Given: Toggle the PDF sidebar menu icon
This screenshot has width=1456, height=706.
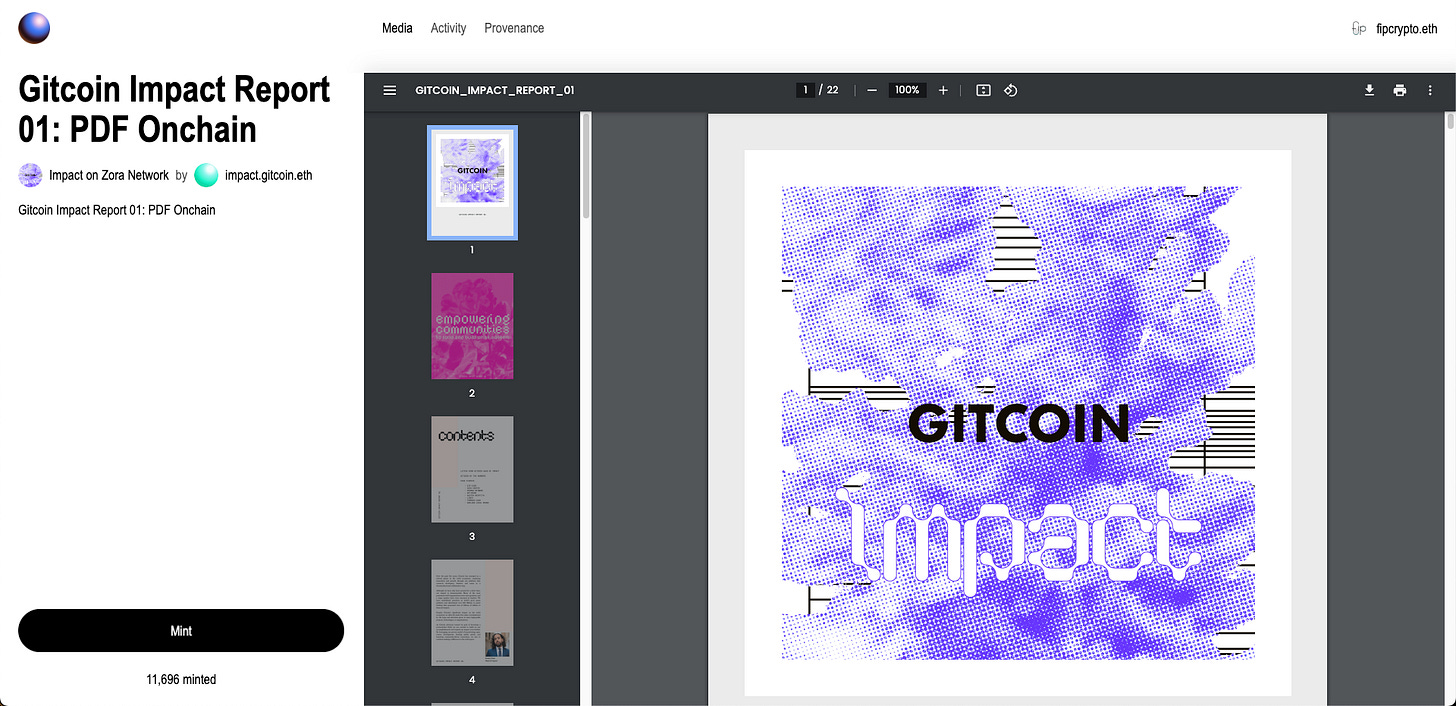Looking at the screenshot, I should point(390,90).
